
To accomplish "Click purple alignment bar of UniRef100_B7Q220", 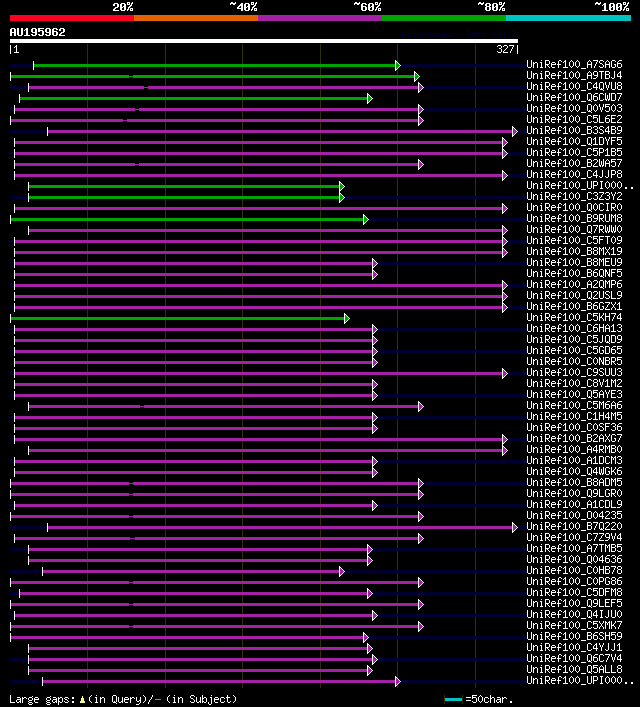I will (280, 527).
